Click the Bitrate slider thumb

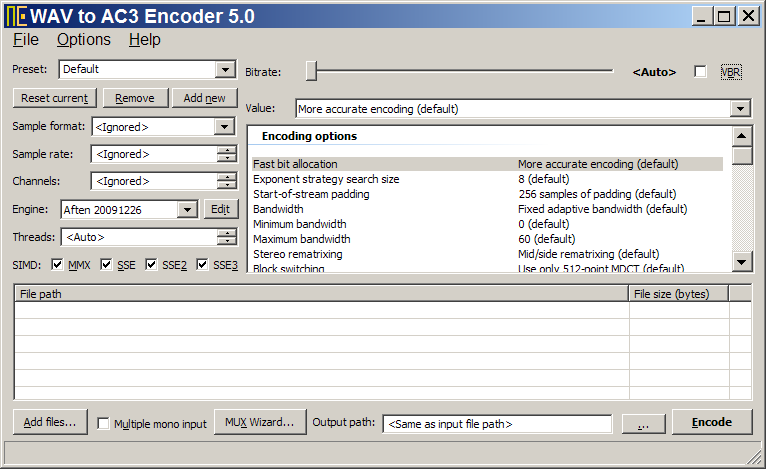pos(312,71)
